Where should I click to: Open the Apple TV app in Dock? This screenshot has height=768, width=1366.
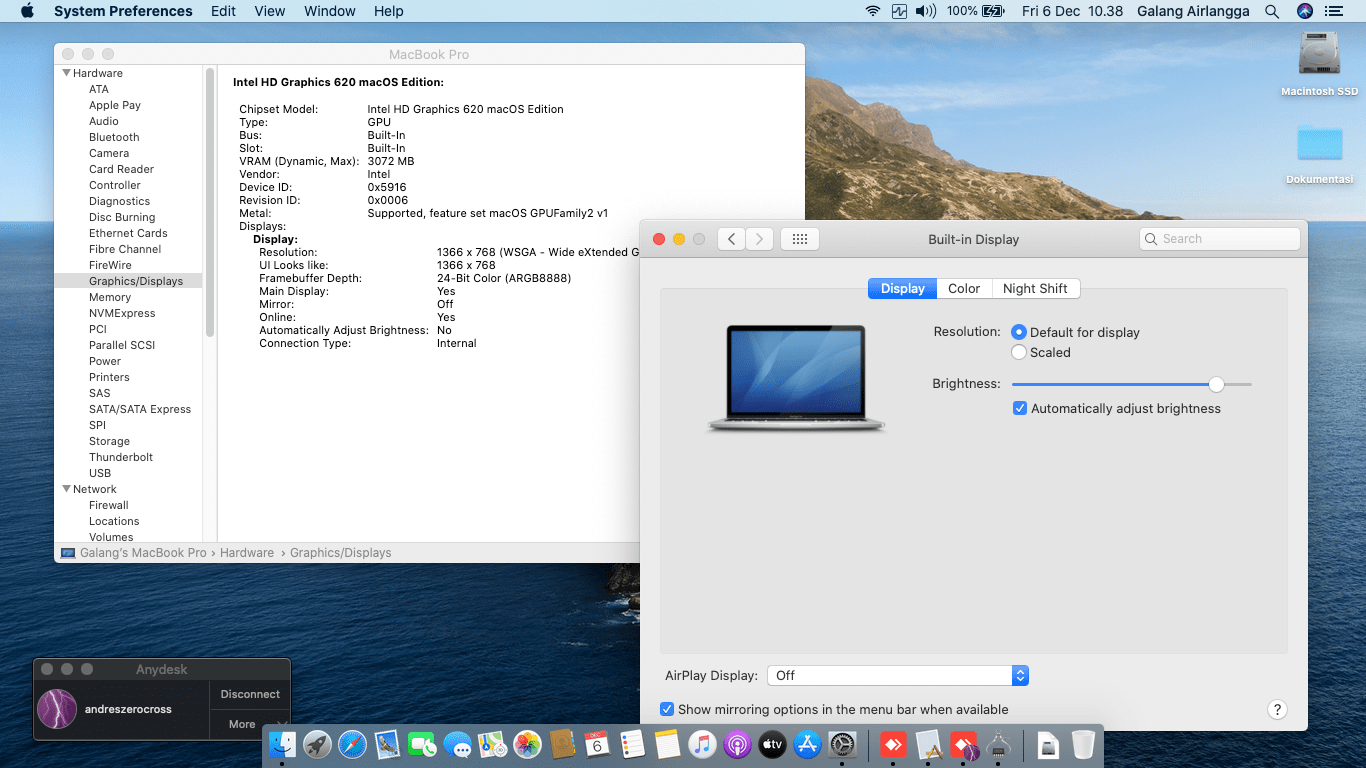tap(772, 744)
